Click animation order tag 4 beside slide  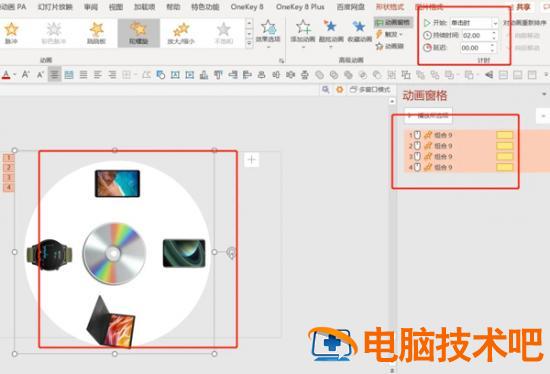click(8, 187)
